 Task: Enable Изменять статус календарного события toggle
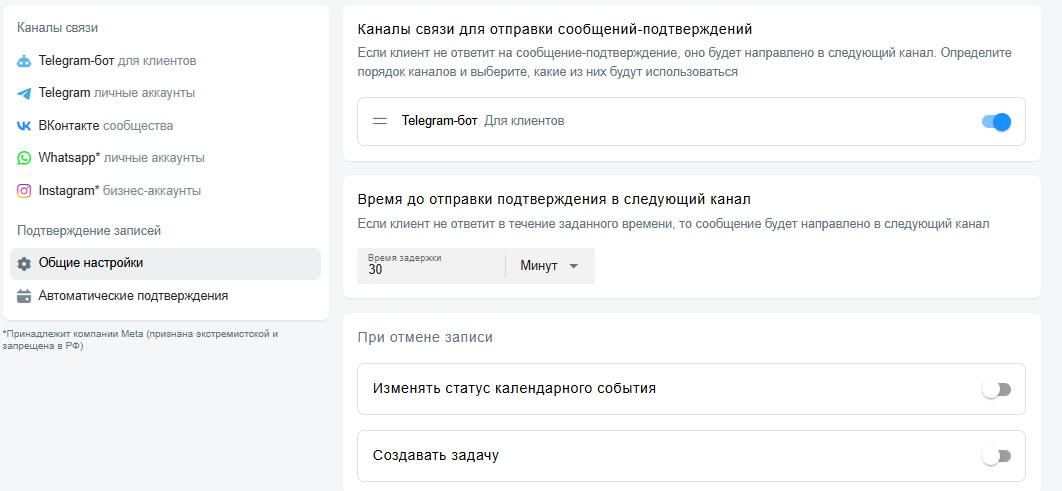click(996, 389)
